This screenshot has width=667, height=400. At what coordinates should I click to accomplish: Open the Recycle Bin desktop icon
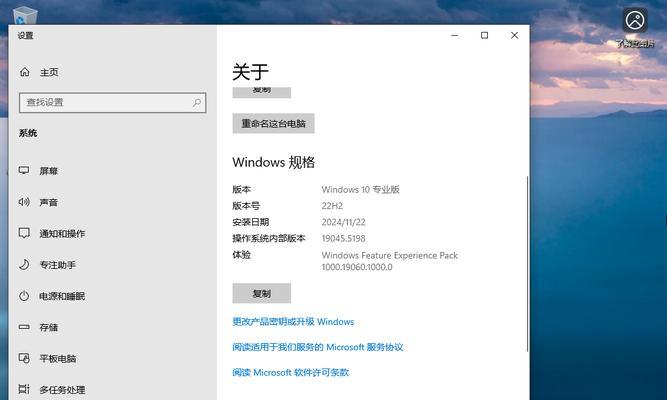pos(25,16)
